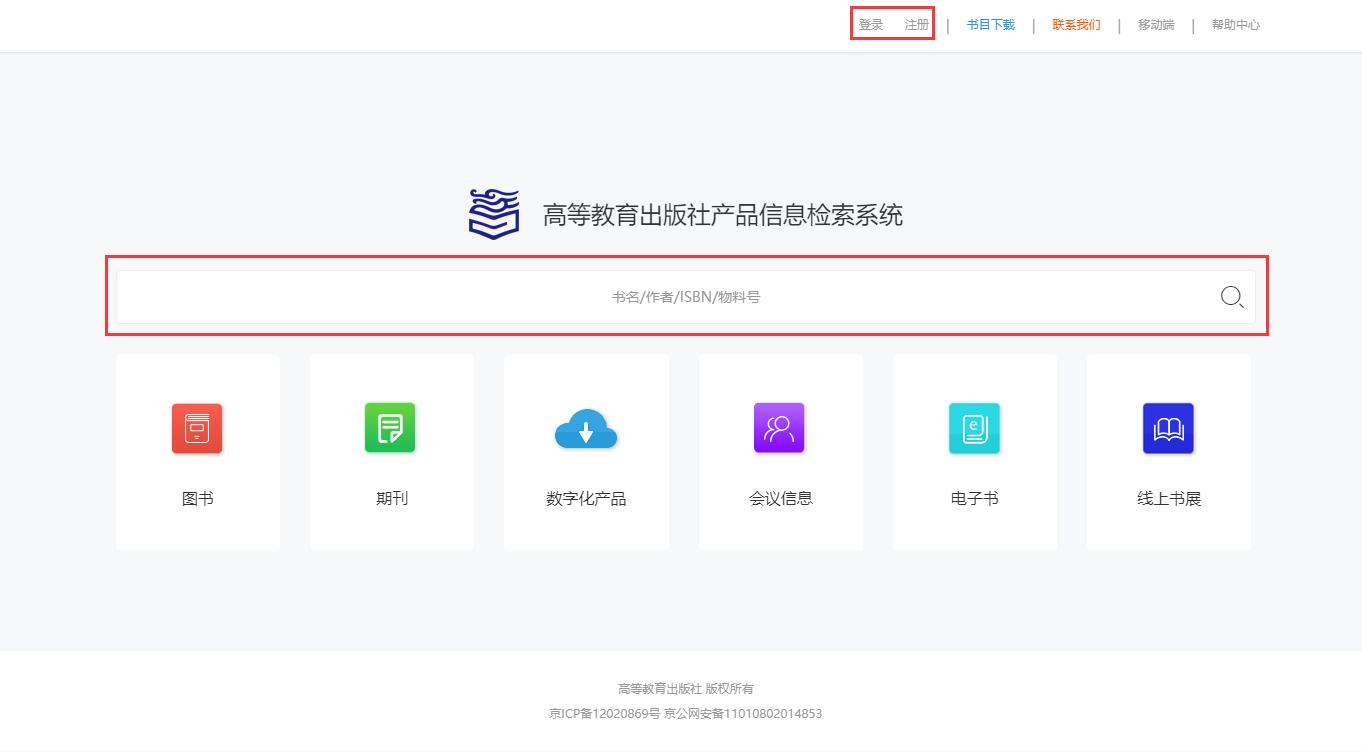The image size is (1362, 752).
Task: Open the 电子书 e-book icon
Action: coord(974,428)
